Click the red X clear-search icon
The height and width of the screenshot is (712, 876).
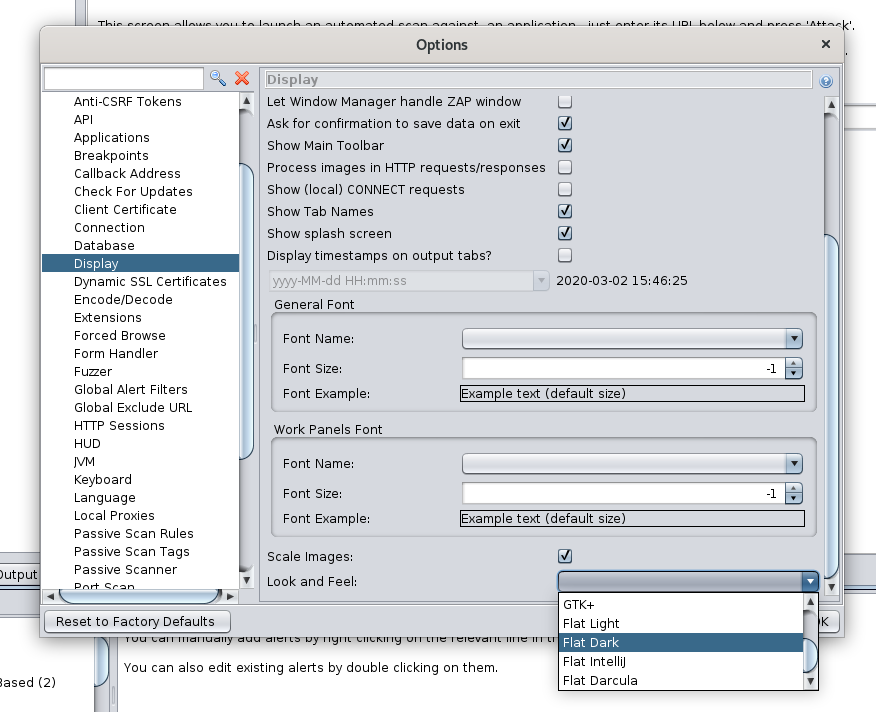coord(242,78)
